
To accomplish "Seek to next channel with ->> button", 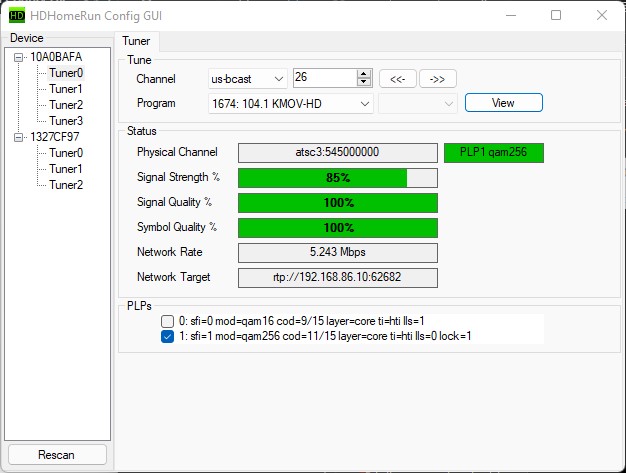I will [x=438, y=79].
